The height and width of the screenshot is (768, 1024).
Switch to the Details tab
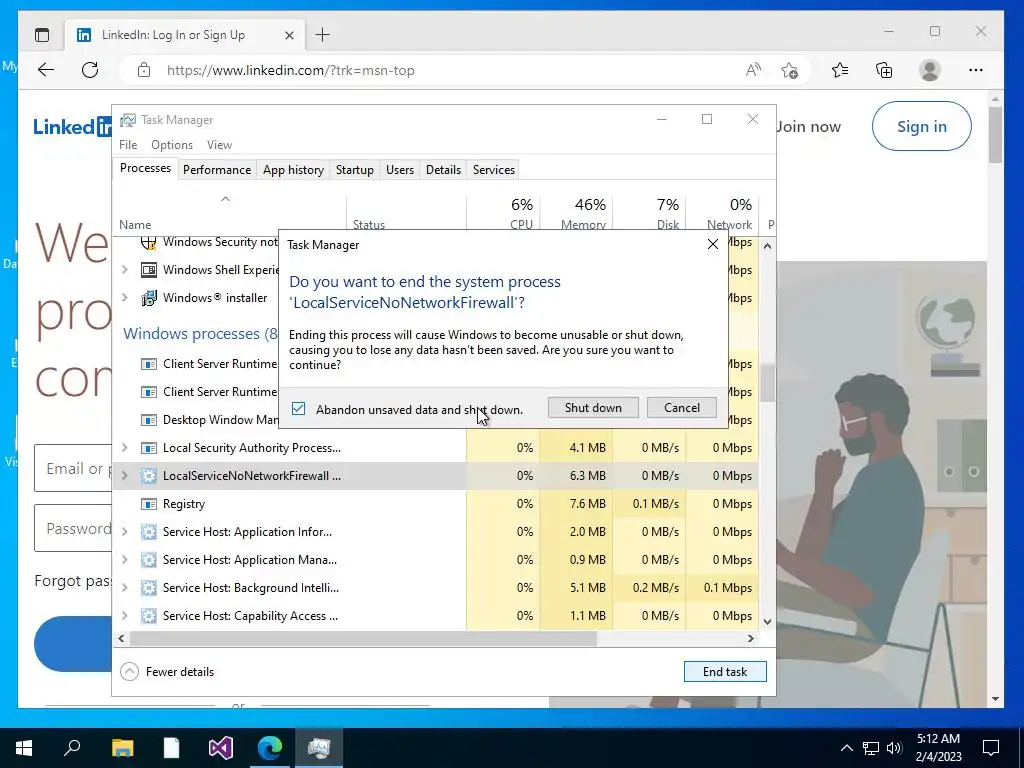[443, 170]
